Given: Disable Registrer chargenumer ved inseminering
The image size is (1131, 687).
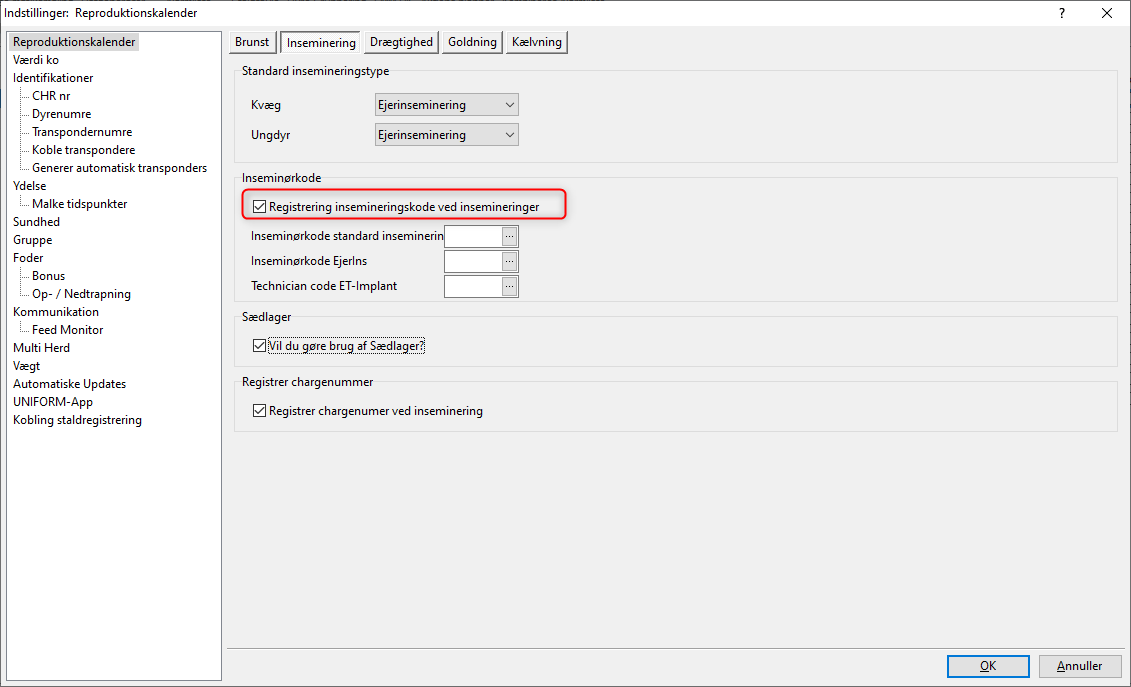Looking at the screenshot, I should pos(261,411).
